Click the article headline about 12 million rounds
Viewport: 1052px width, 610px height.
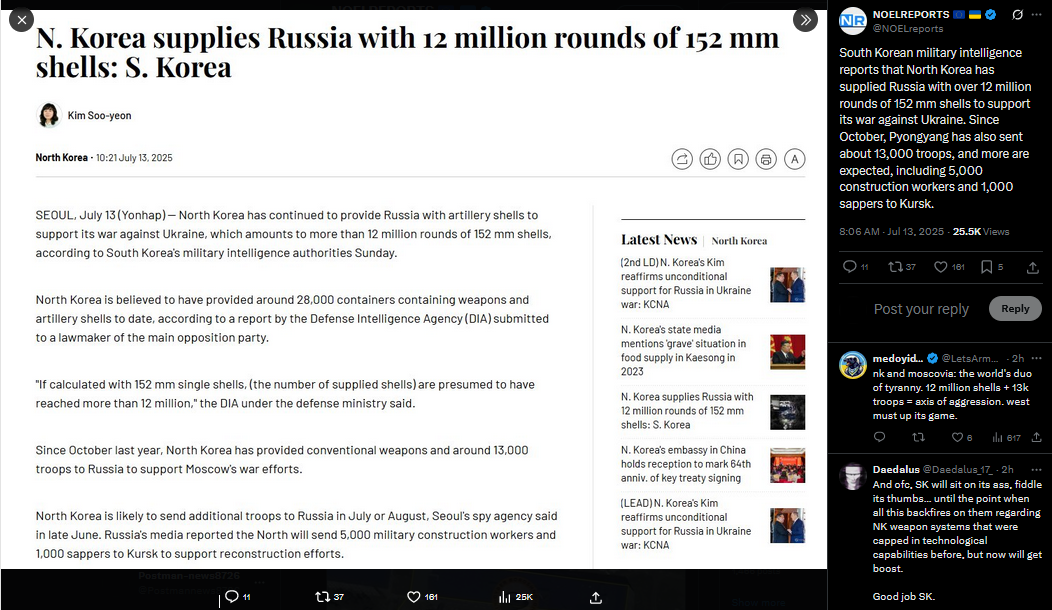pos(407,52)
